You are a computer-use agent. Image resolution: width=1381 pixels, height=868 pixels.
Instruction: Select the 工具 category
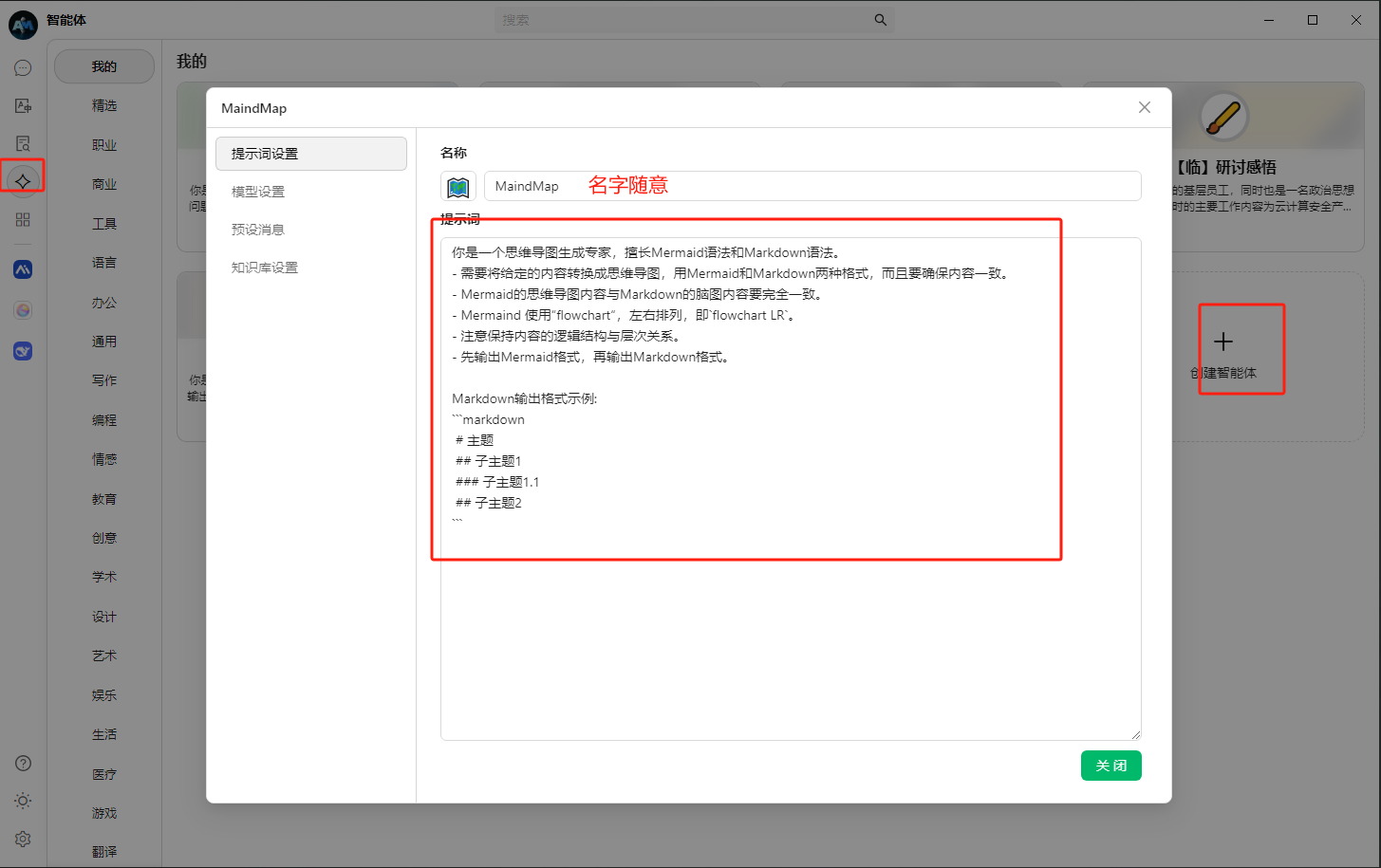pyautogui.click(x=104, y=224)
